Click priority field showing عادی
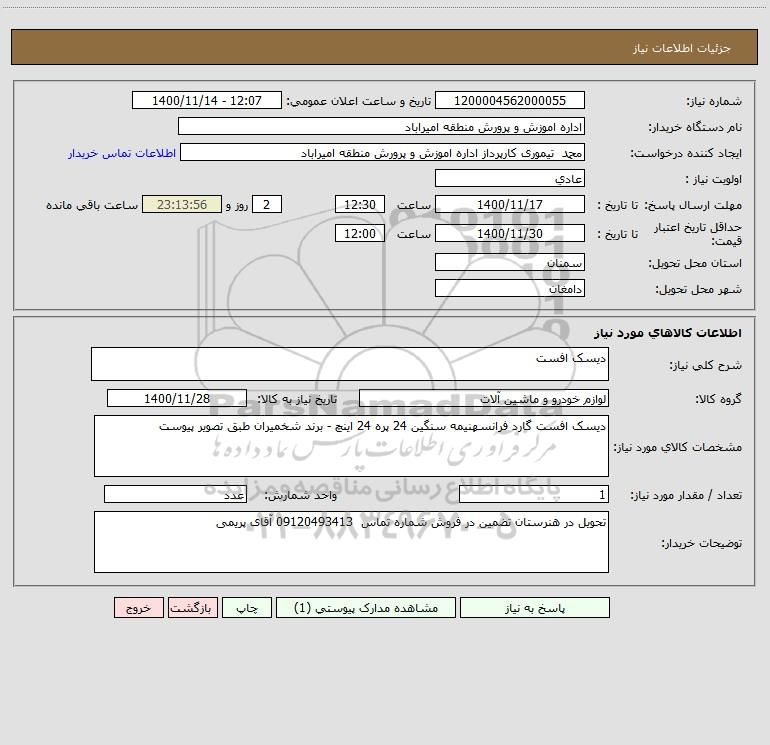This screenshot has width=770, height=745. 510,178
